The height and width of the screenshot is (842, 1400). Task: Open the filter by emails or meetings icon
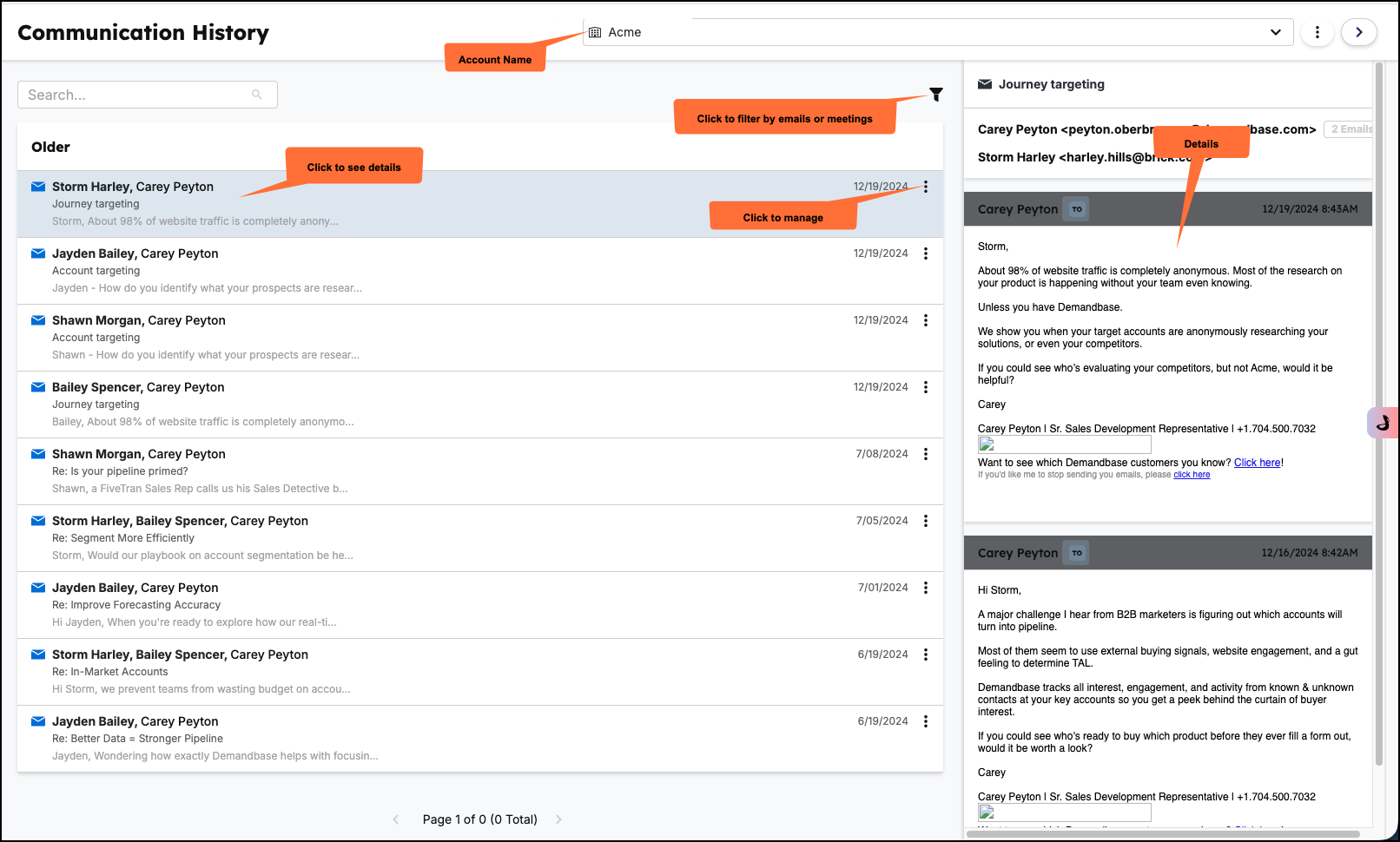pos(936,95)
